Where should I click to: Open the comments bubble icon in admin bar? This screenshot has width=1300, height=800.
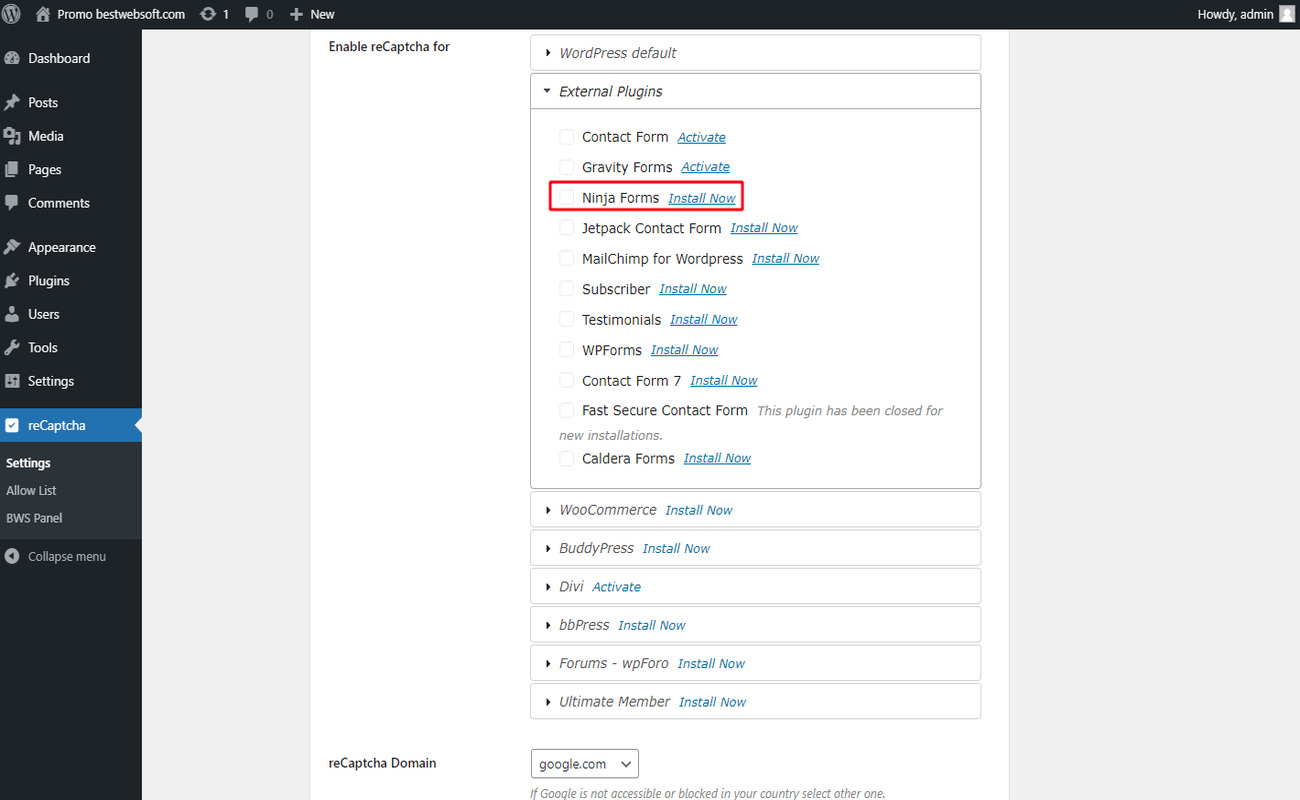[x=252, y=14]
